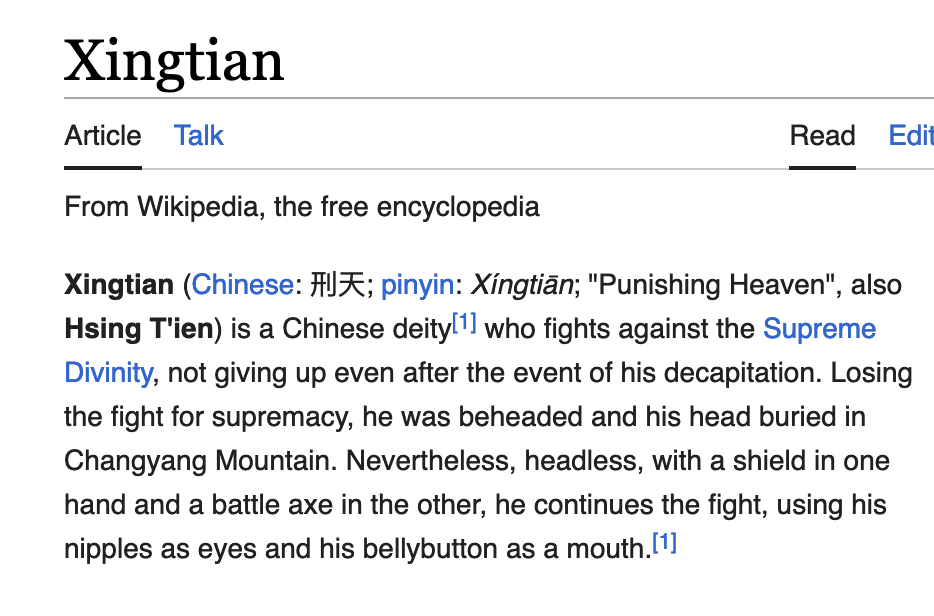Click the word "Supreme" in the link
934x616 pixels.
pyautogui.click(x=819, y=329)
